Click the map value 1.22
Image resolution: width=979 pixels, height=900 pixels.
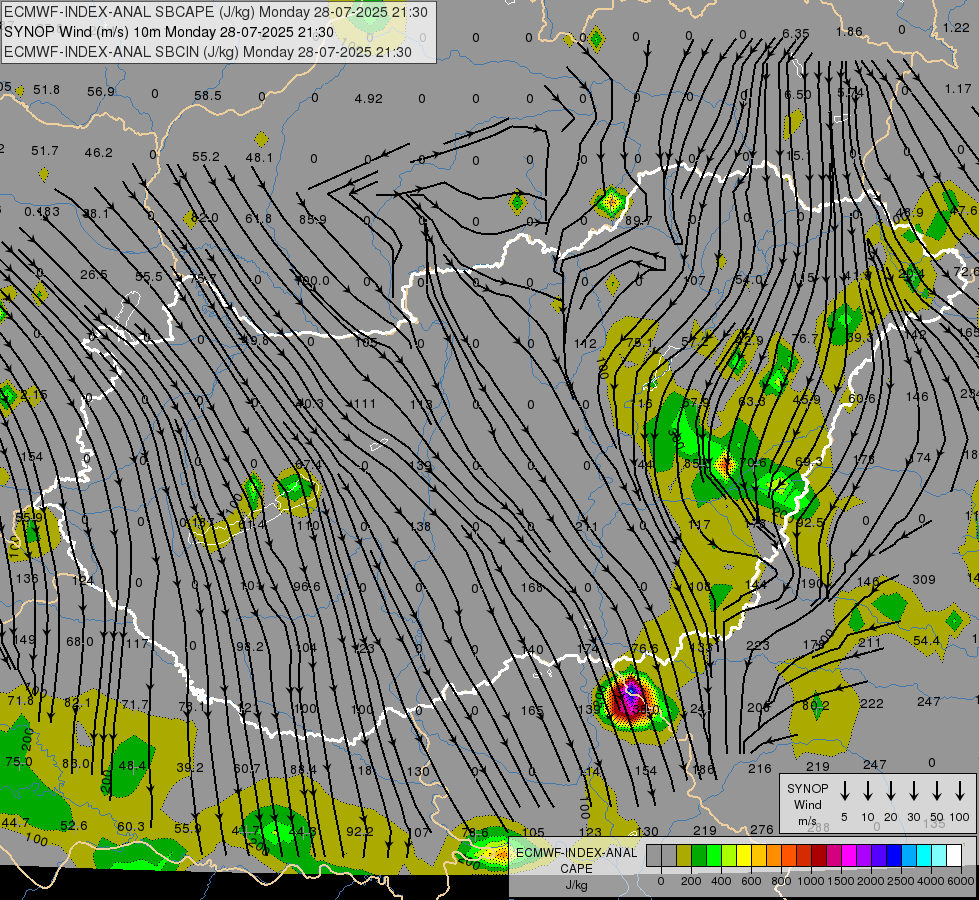957,27
